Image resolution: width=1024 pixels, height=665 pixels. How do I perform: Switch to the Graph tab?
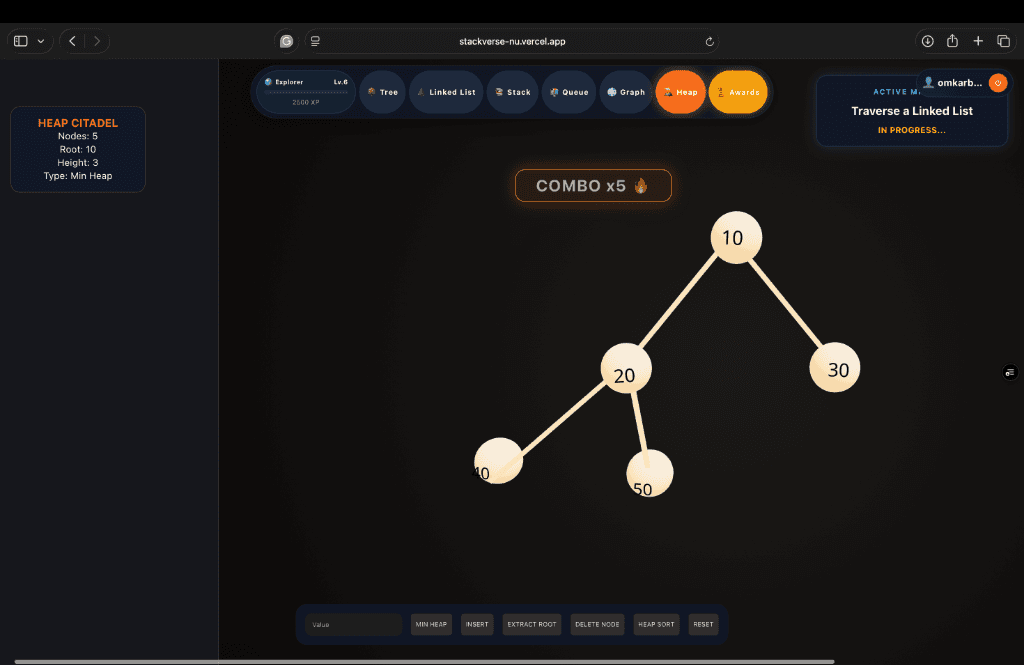coord(626,92)
